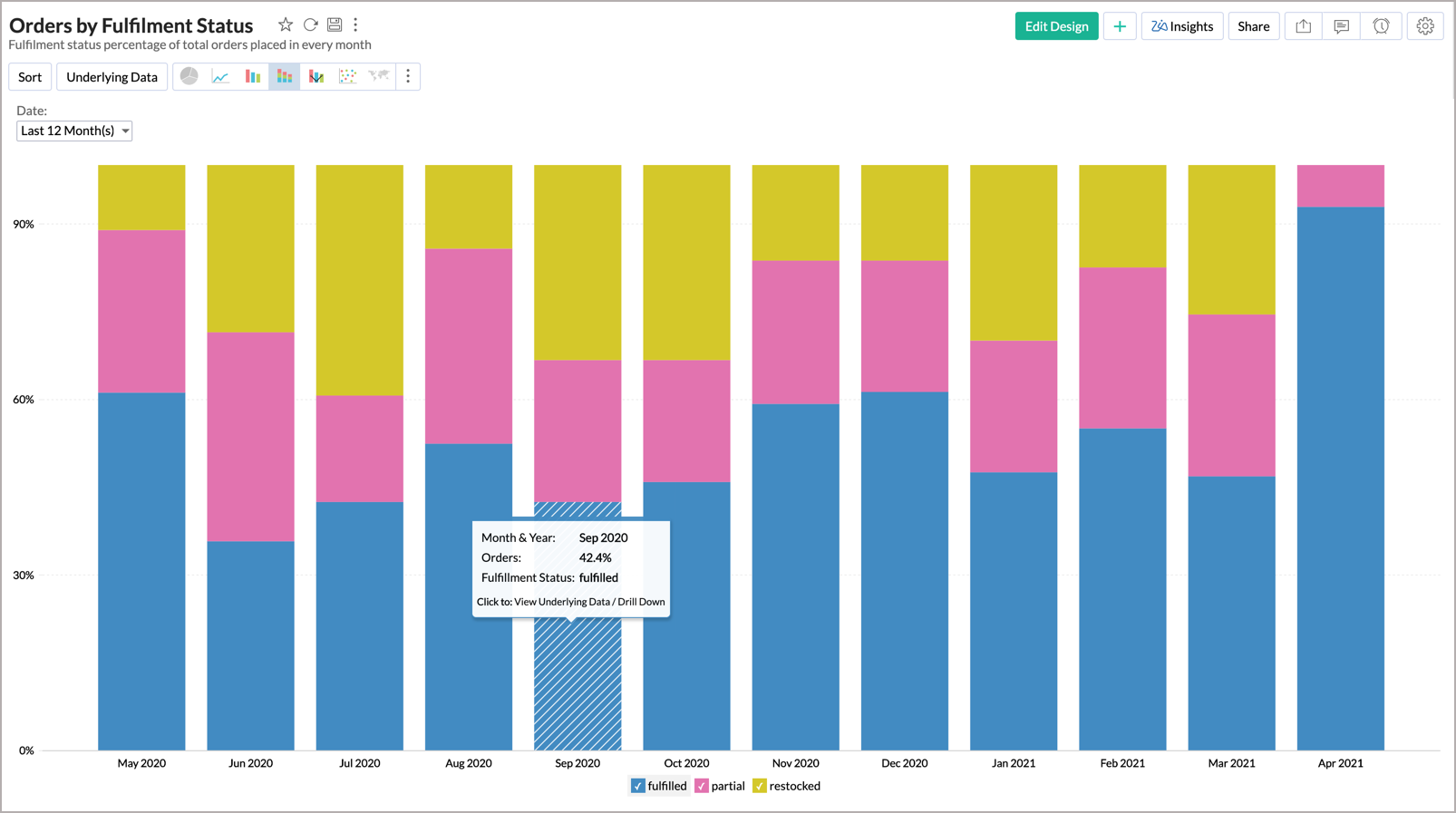Click the Sort button
The width and height of the screenshot is (1456, 813).
[30, 77]
